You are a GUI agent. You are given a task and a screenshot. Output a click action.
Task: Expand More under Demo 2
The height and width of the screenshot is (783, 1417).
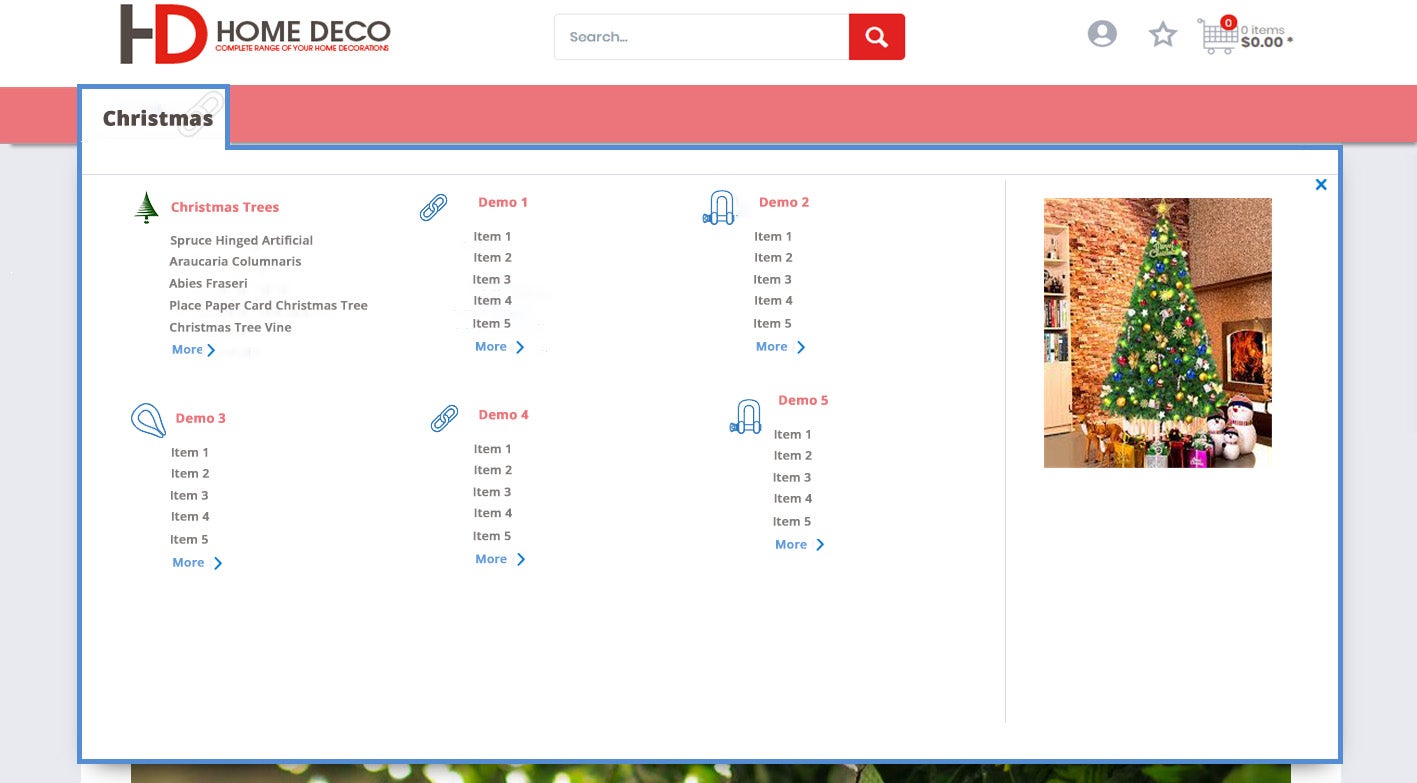(x=781, y=347)
